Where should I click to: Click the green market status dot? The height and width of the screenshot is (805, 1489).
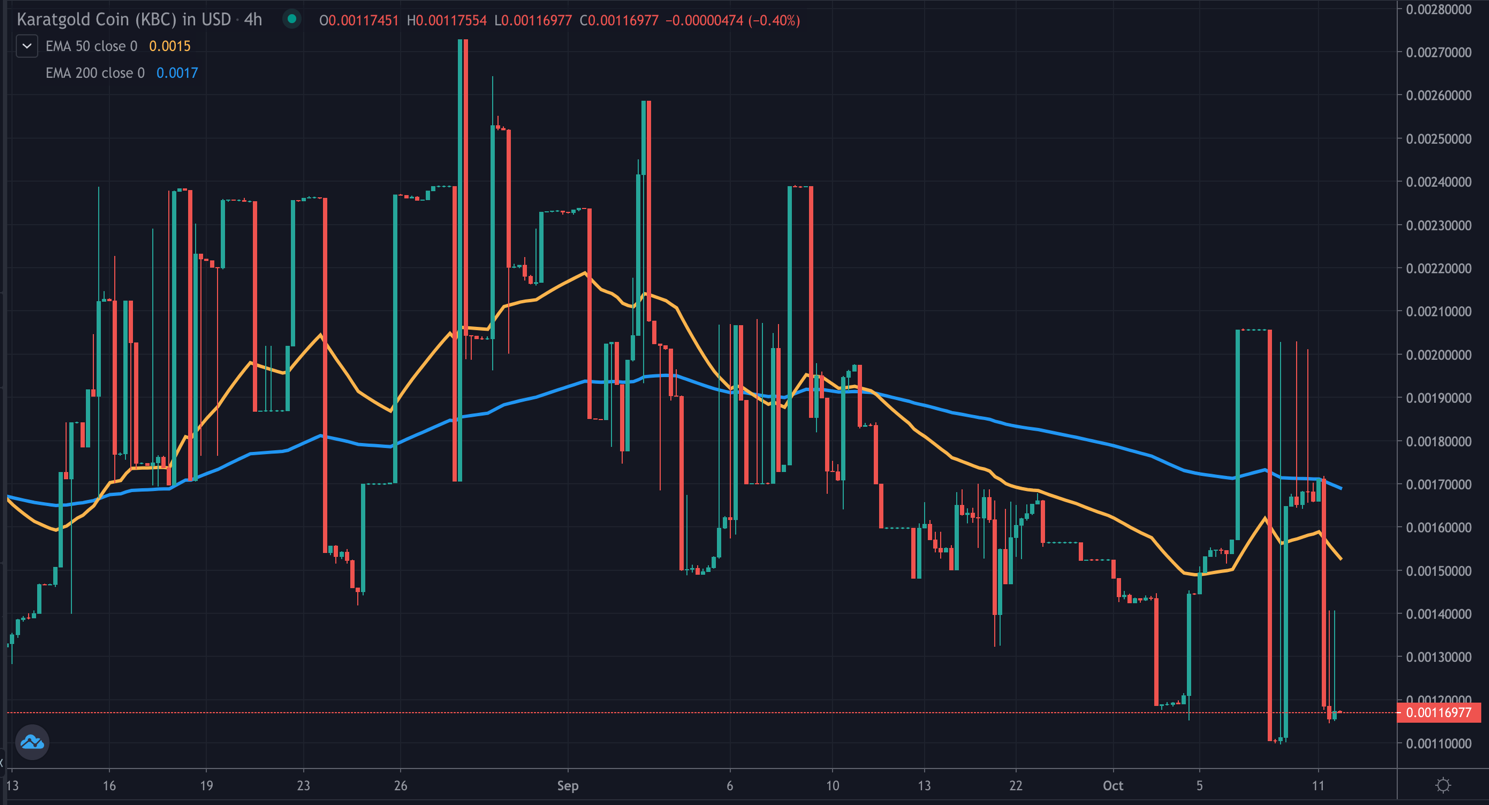(x=292, y=19)
